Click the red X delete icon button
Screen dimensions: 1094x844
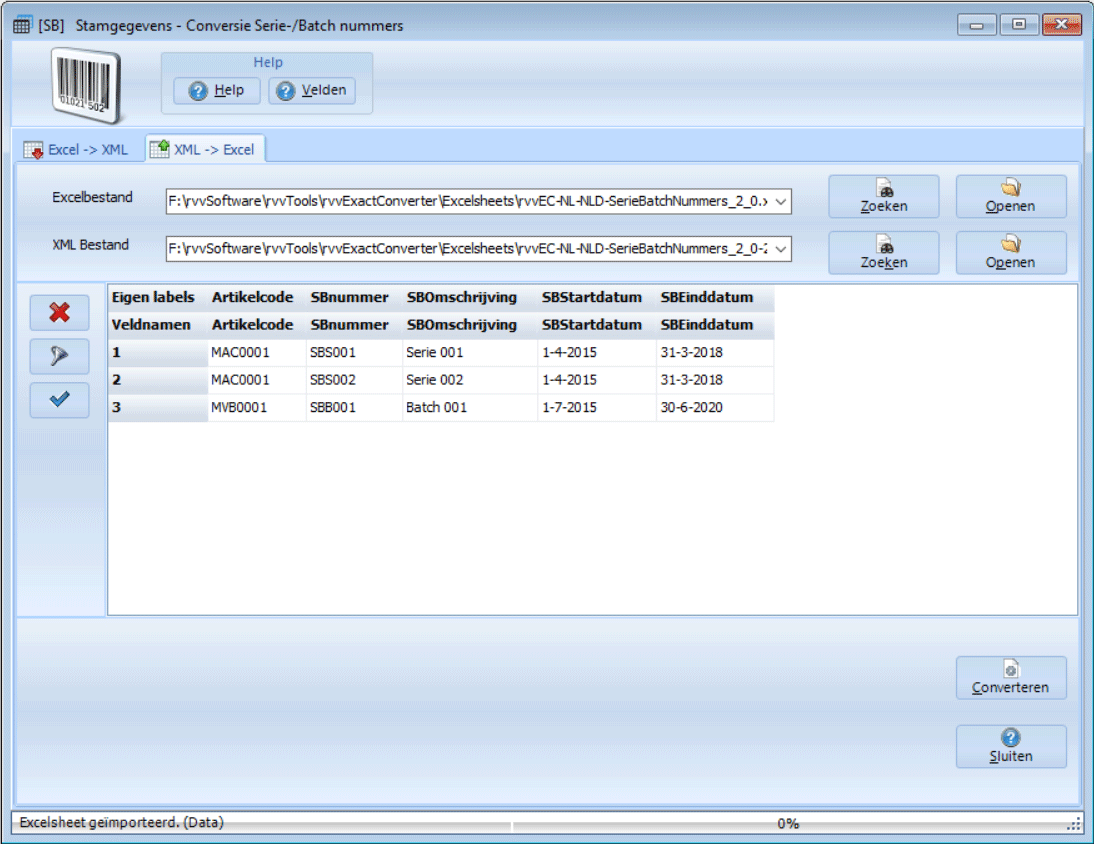(x=59, y=312)
